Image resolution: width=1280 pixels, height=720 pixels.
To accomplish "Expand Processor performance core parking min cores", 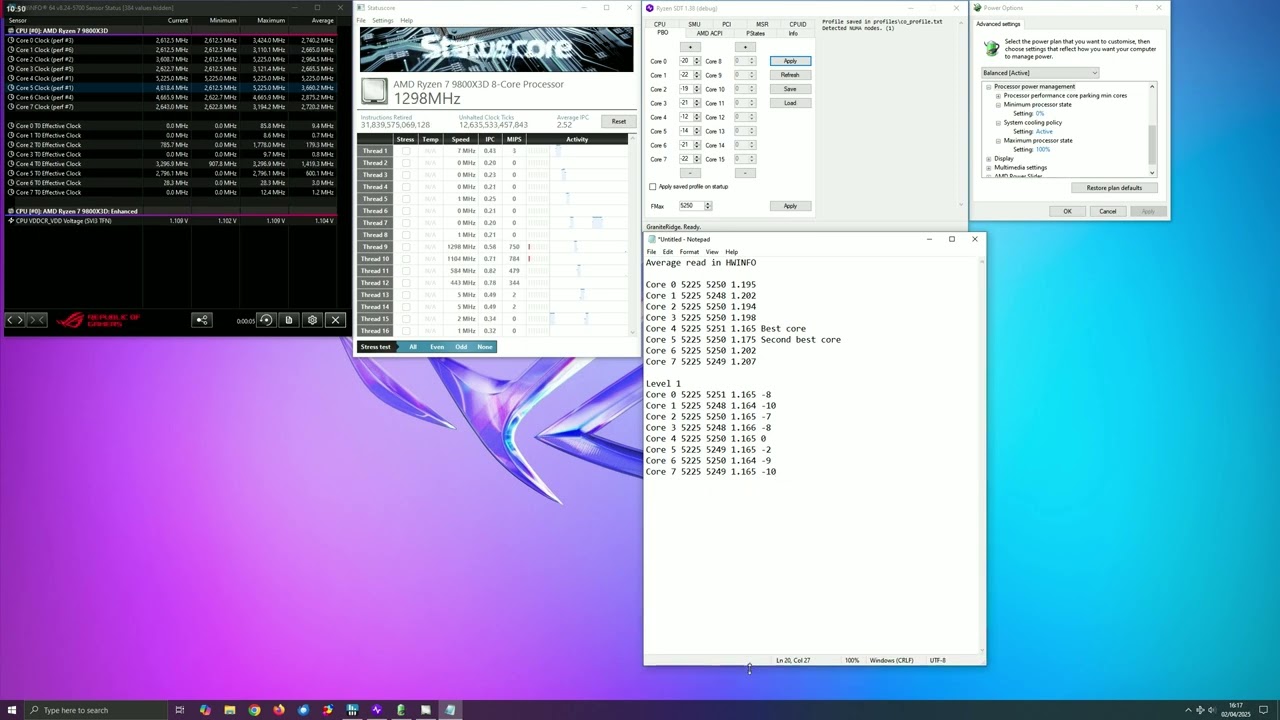I will coord(998,96).
